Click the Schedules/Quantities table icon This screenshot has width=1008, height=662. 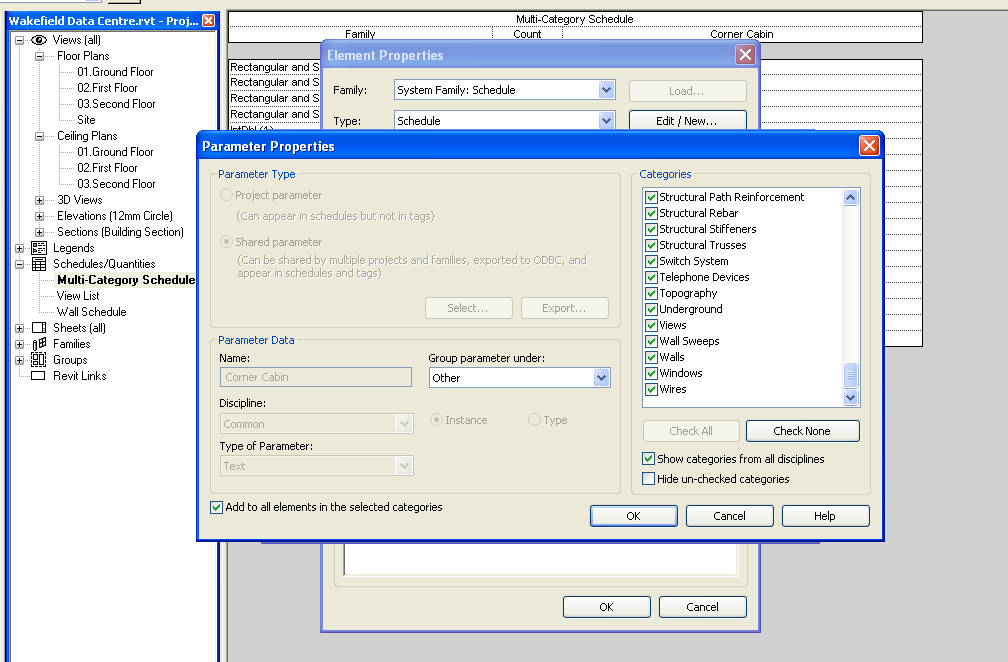click(39, 264)
